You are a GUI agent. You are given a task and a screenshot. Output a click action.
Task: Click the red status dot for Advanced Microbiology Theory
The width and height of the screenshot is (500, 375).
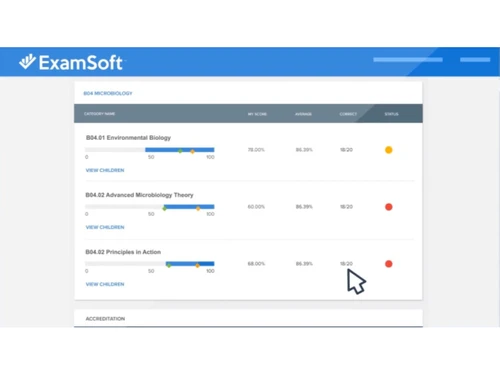click(x=389, y=207)
